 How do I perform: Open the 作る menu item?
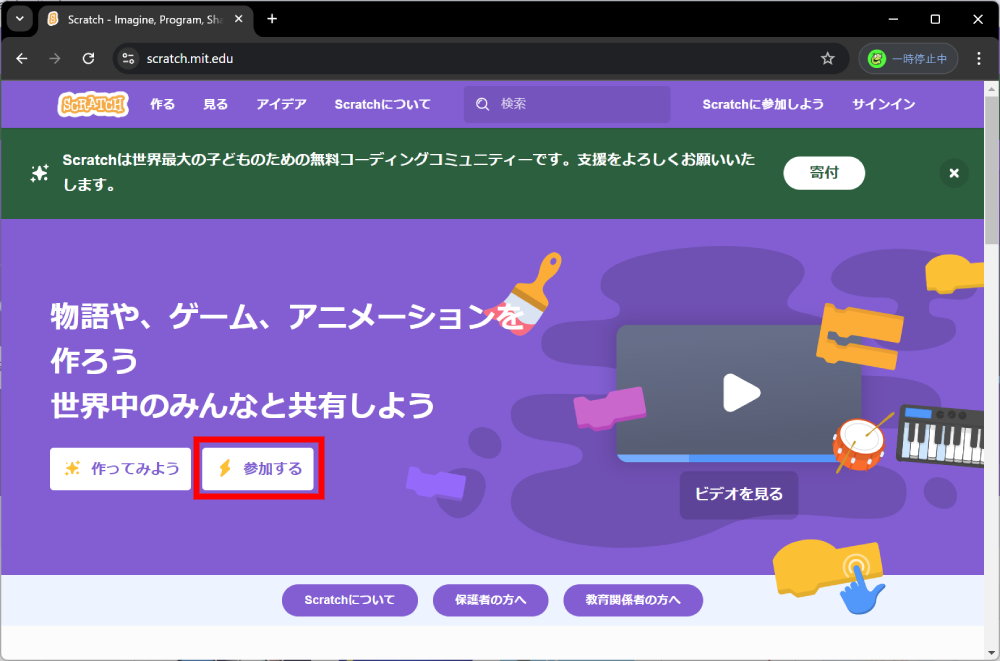[163, 104]
